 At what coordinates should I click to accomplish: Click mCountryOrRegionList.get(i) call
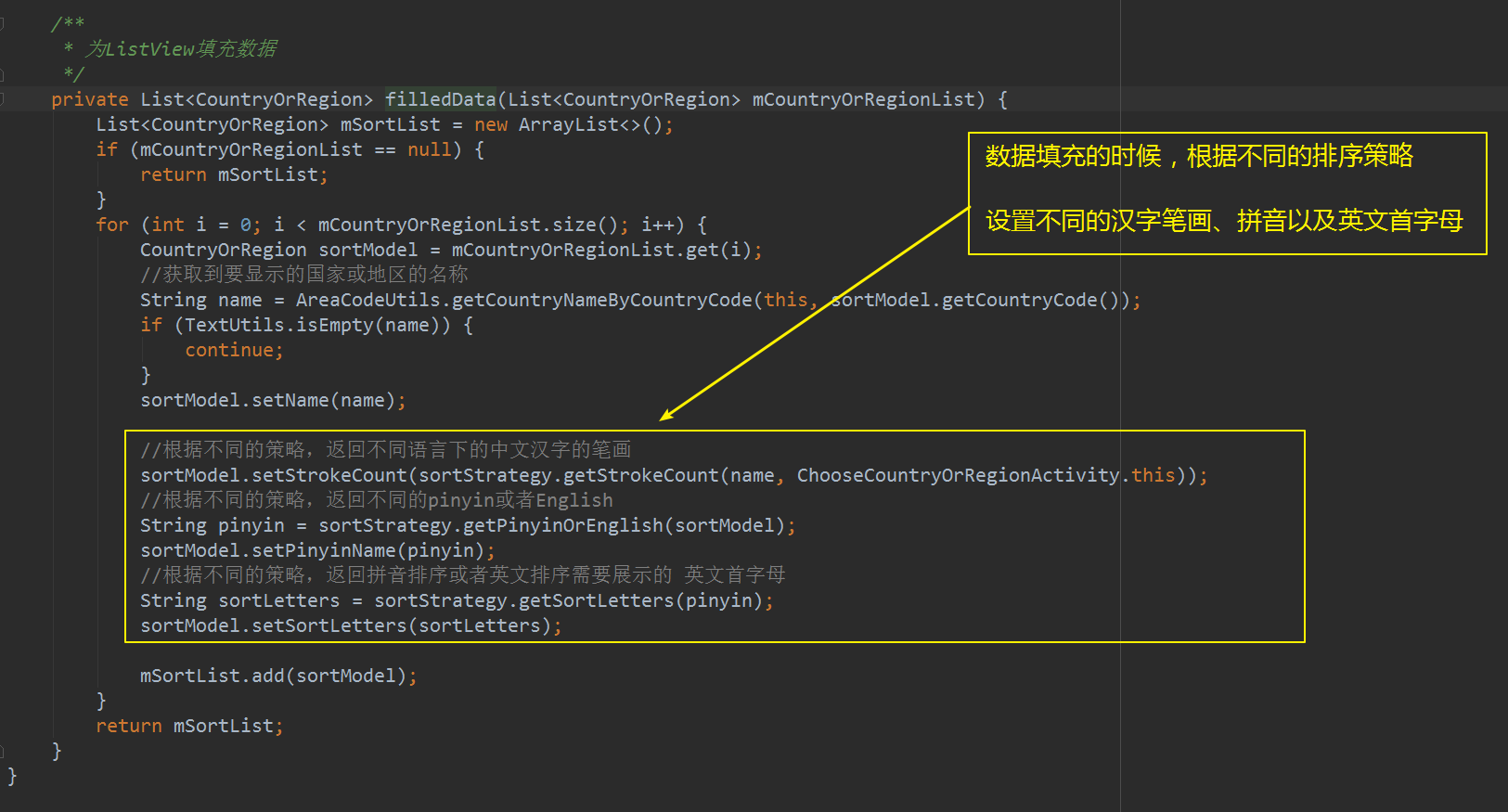(x=602, y=250)
